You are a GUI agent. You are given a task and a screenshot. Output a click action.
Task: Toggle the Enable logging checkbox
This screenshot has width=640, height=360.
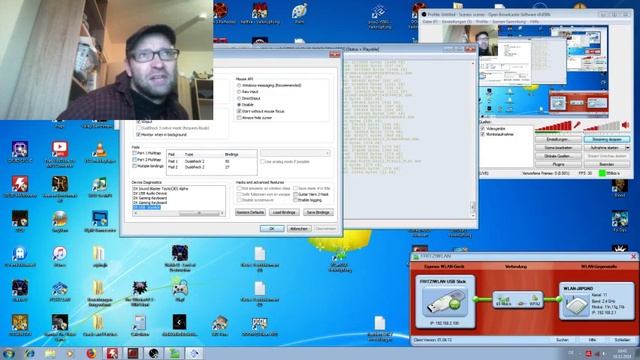pos(296,200)
